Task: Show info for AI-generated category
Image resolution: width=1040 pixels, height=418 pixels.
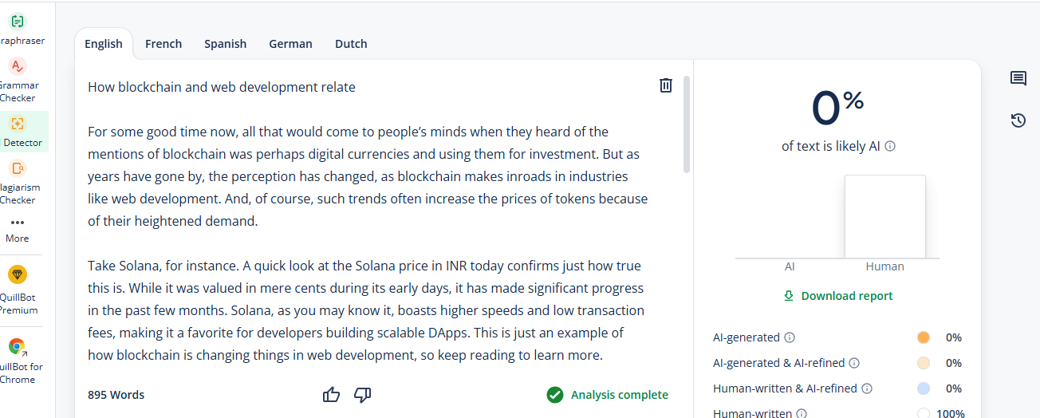Action: point(789,338)
